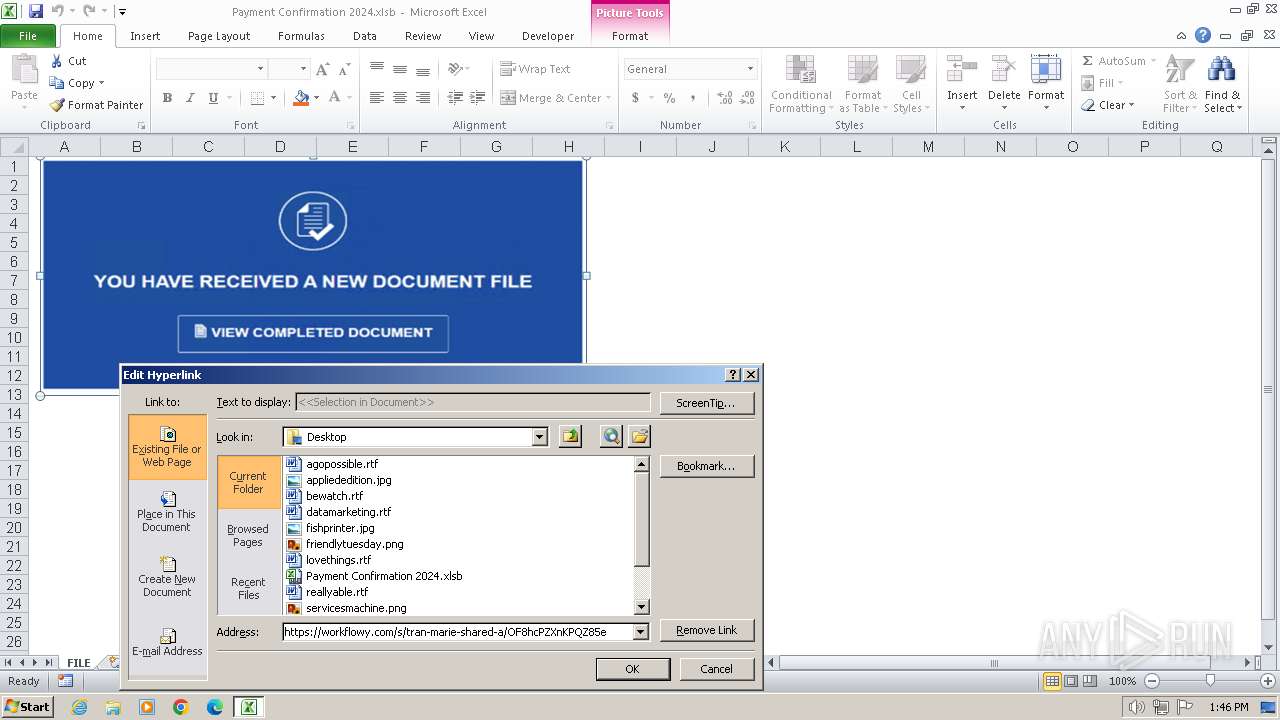The image size is (1280, 720).
Task: Expand the Copy dropdown arrow
Action: tap(101, 83)
